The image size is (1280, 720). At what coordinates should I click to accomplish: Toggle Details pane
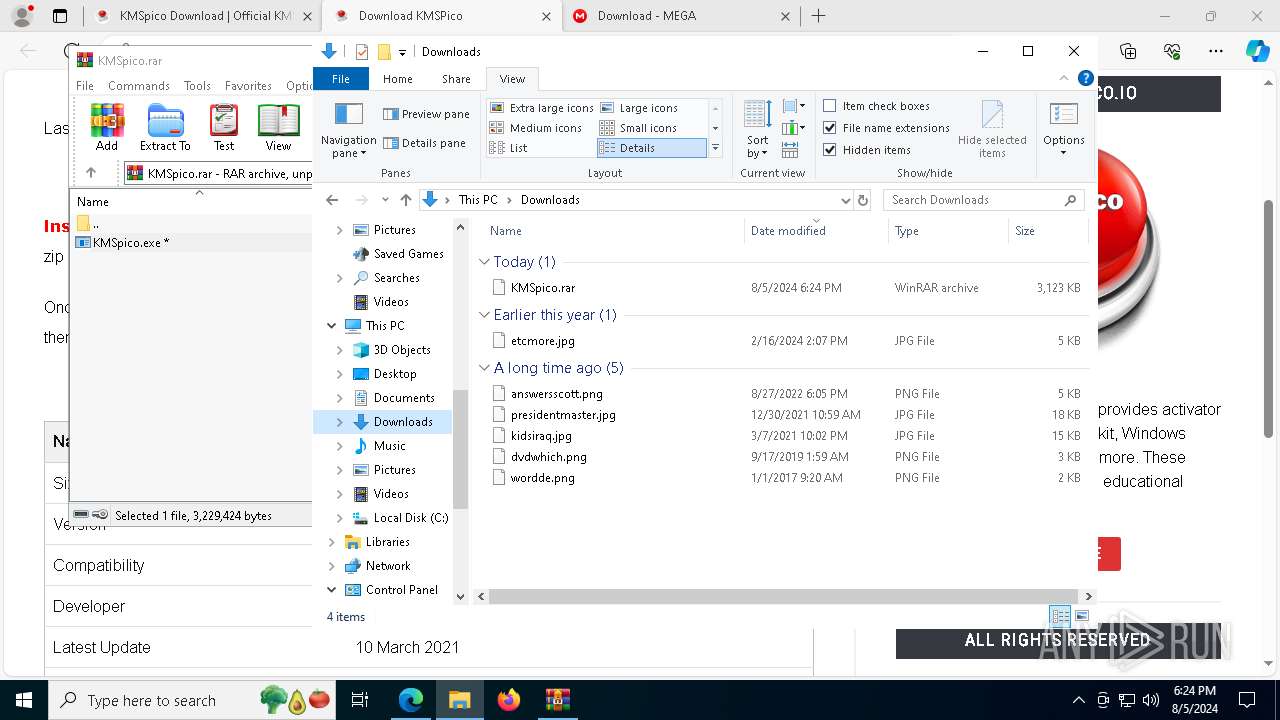pos(425,143)
